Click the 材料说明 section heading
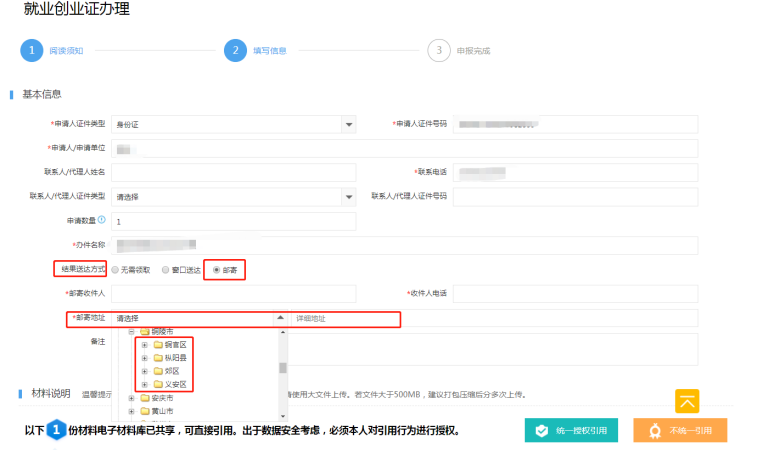Screen dimensions: 758x451 (51, 393)
